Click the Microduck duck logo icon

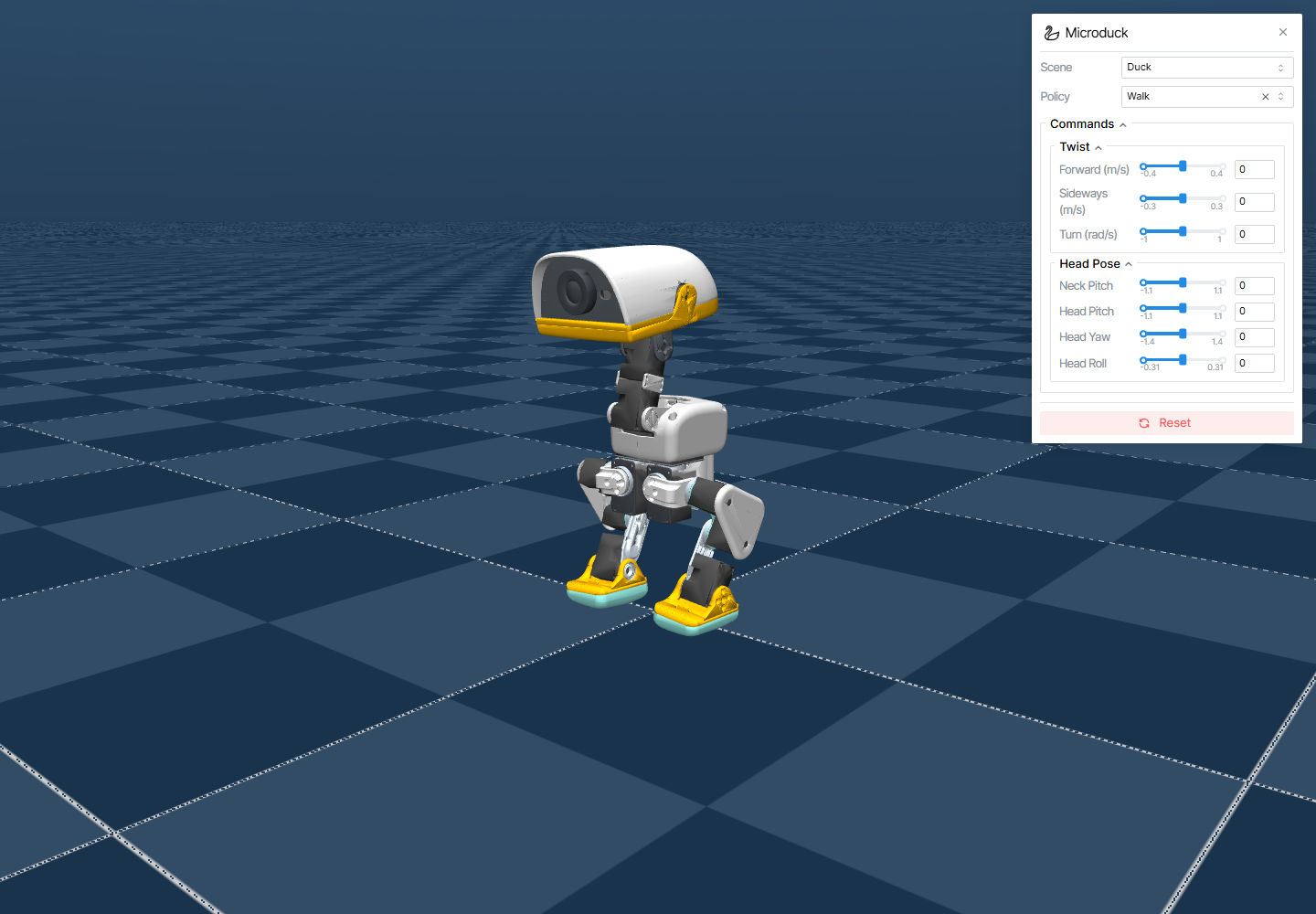pyautogui.click(x=1052, y=33)
